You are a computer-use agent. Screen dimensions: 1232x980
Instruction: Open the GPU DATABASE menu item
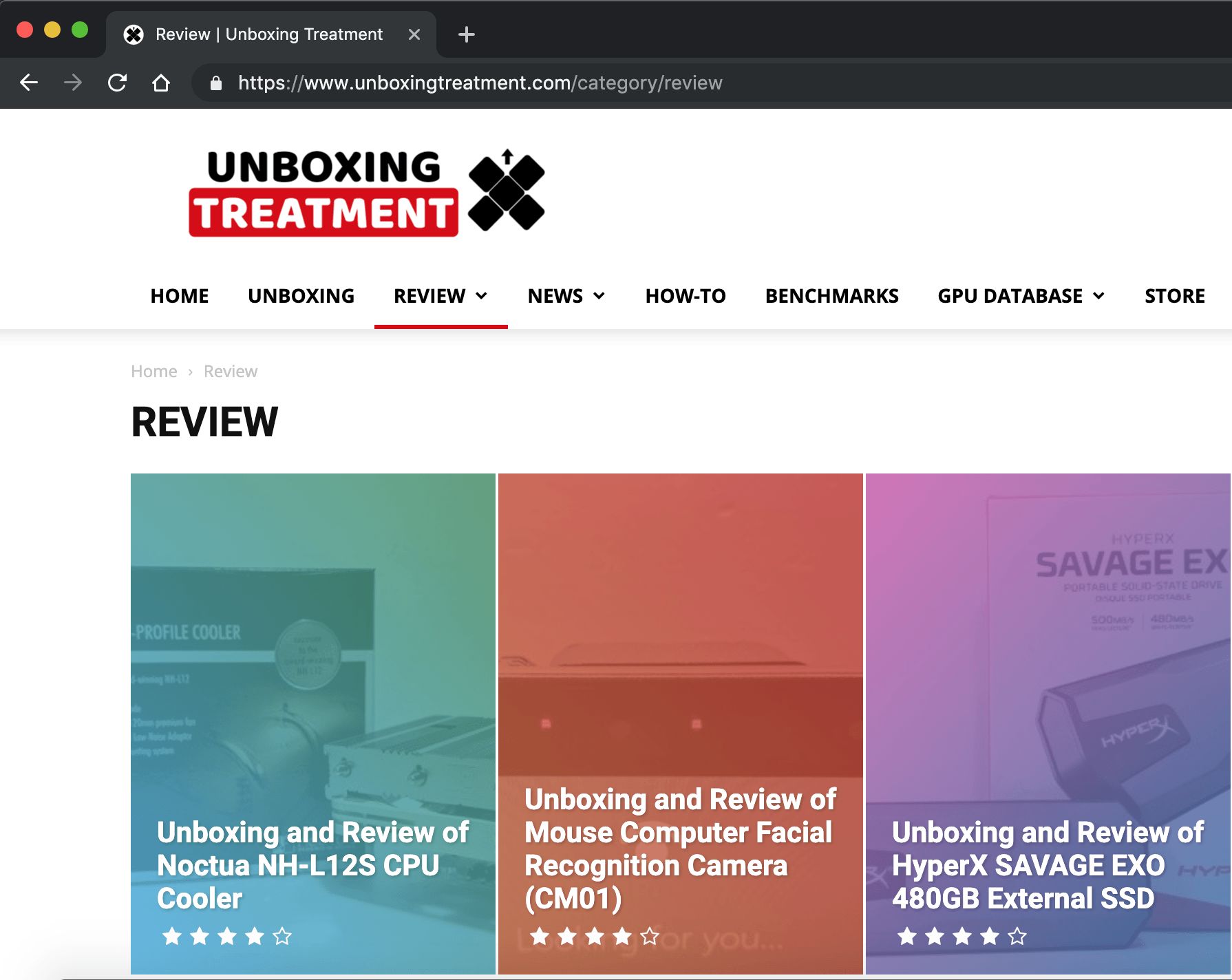pyautogui.click(x=1010, y=296)
